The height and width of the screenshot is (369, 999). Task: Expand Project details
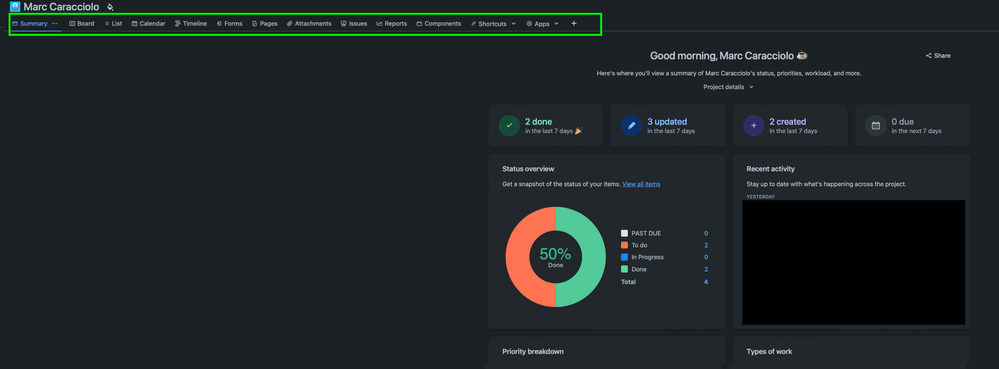[x=729, y=87]
